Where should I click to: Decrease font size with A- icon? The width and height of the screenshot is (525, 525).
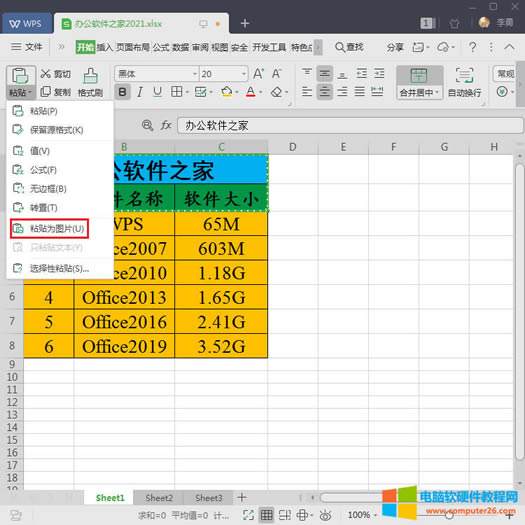pos(277,74)
